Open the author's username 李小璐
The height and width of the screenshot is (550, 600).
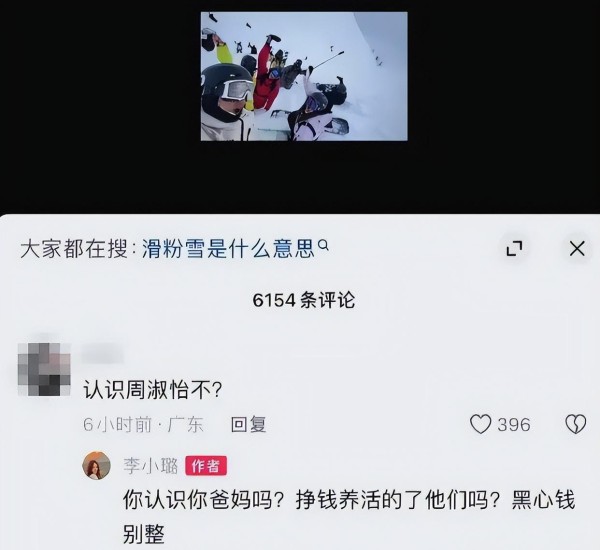[151, 466]
